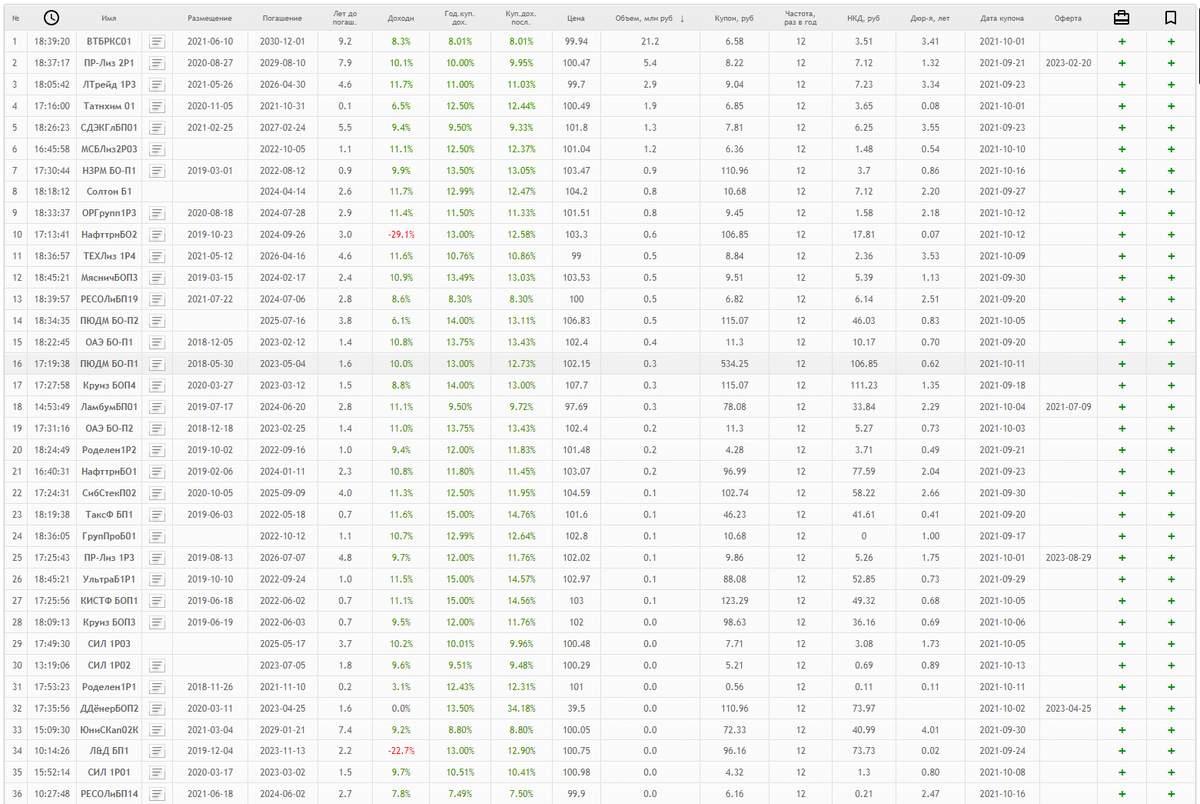Open bond РЕСОЛиБП19 name link
1200x804 pixels.
pos(108,299)
